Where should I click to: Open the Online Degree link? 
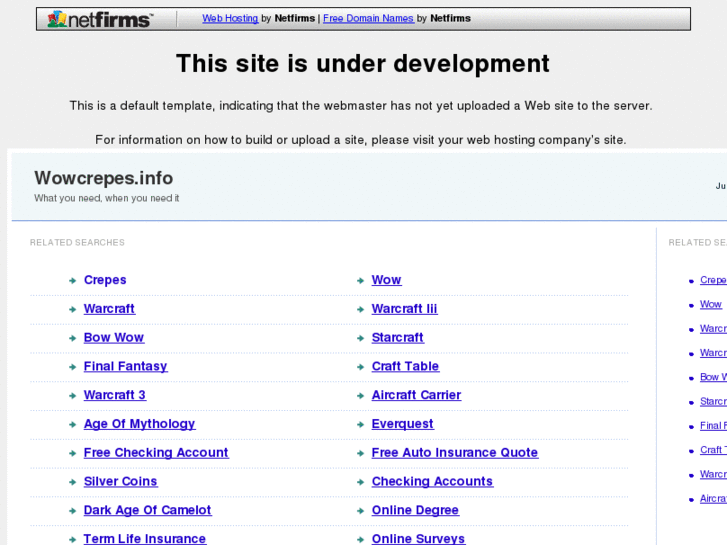415,510
